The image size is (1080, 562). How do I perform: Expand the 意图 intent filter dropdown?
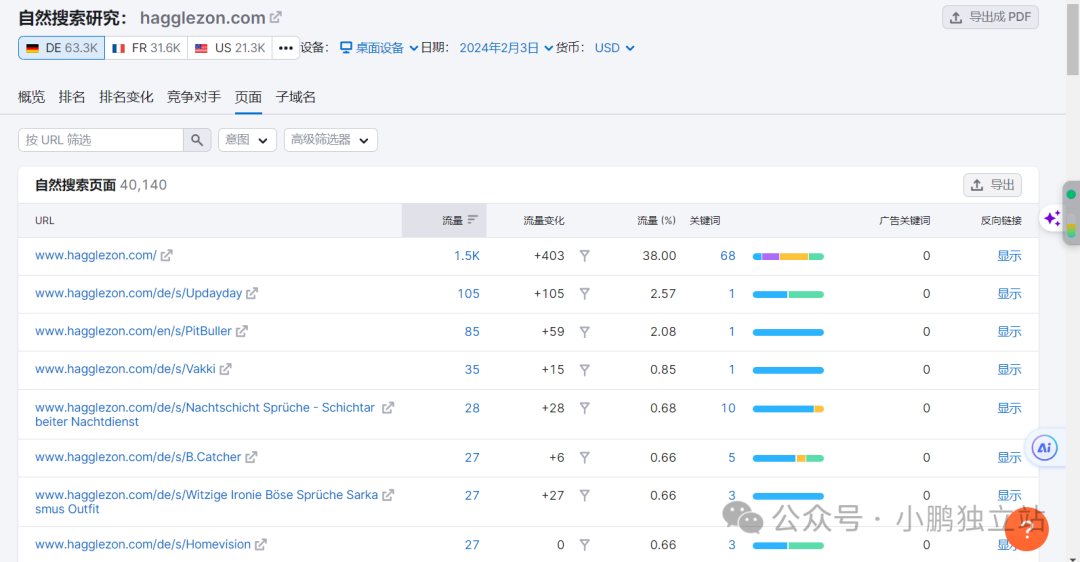coord(247,140)
